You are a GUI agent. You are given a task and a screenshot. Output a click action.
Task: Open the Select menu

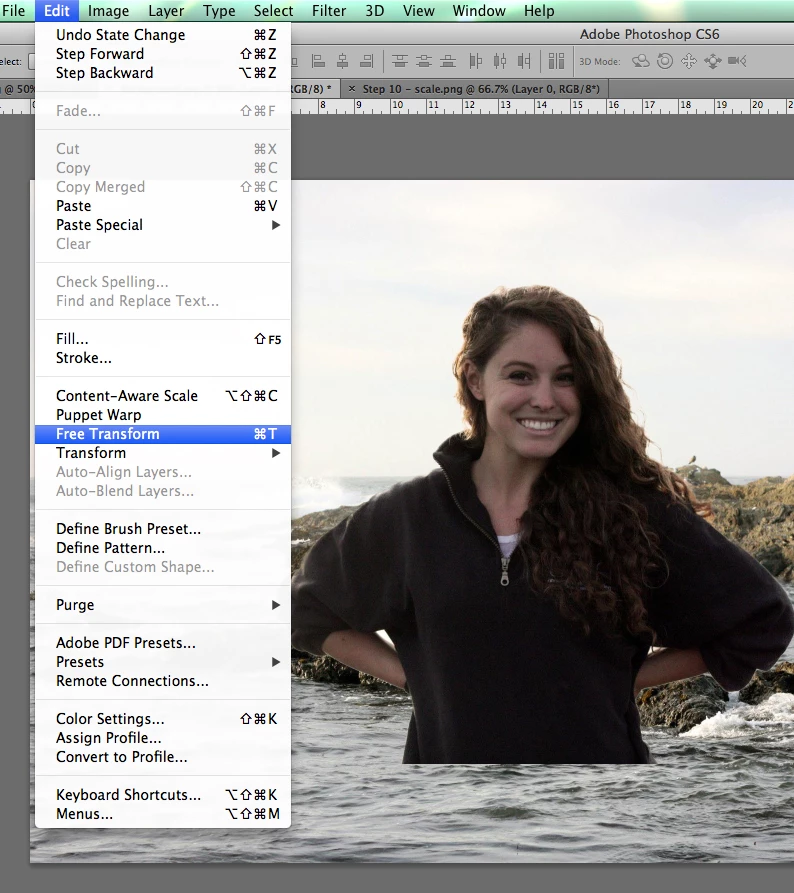pos(273,11)
